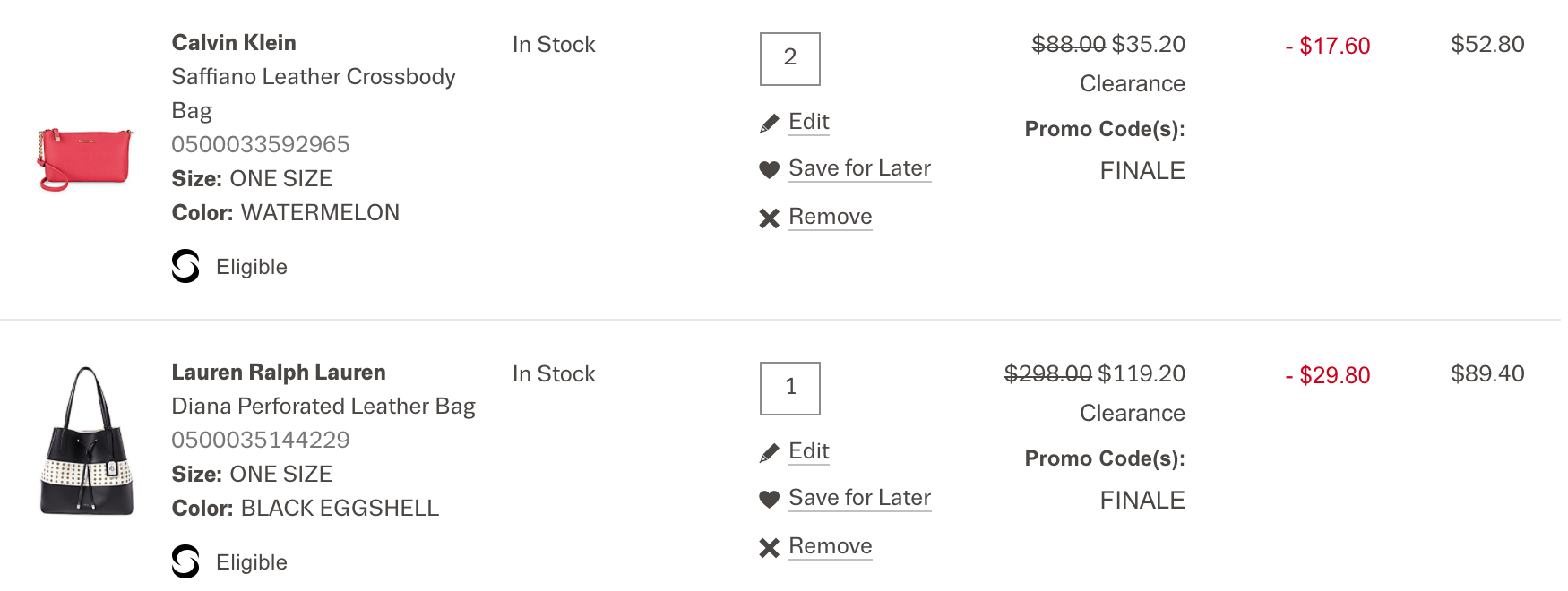
Task: Save the Lauren Ralph Lauren bag for later
Action: (x=859, y=498)
